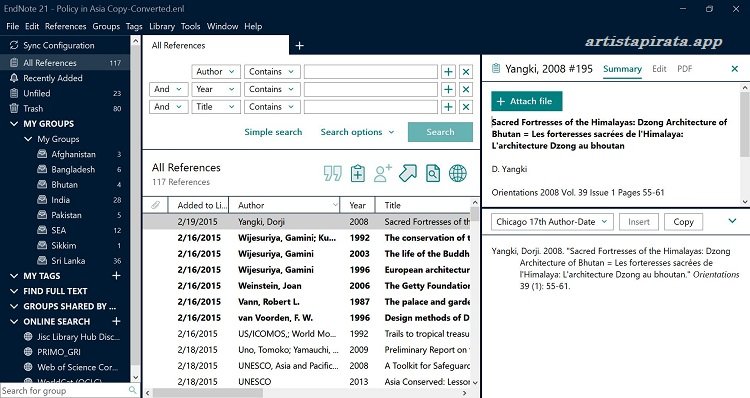Open the File menu

coord(12,26)
